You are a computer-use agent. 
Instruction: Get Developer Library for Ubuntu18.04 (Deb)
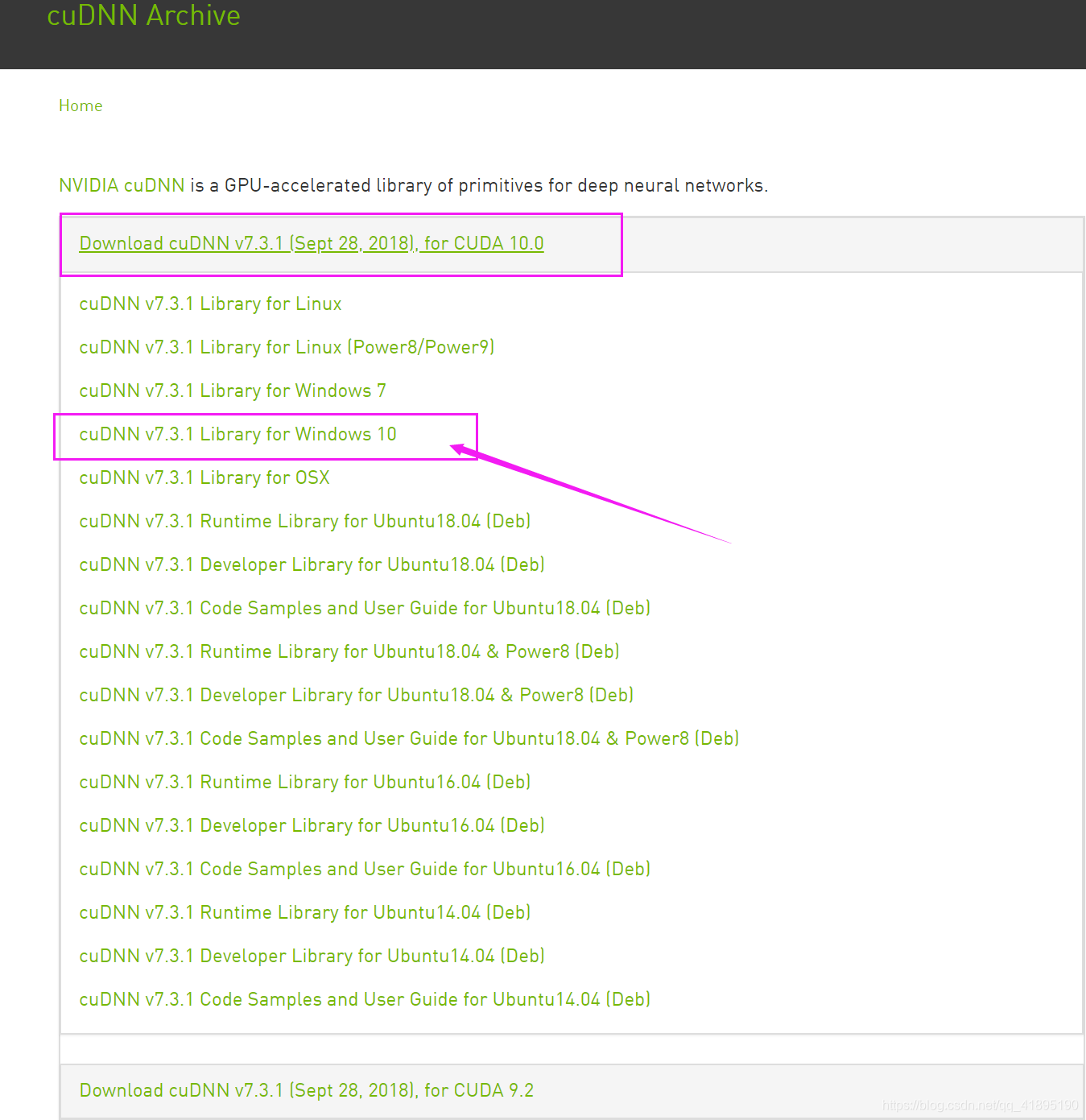point(312,564)
